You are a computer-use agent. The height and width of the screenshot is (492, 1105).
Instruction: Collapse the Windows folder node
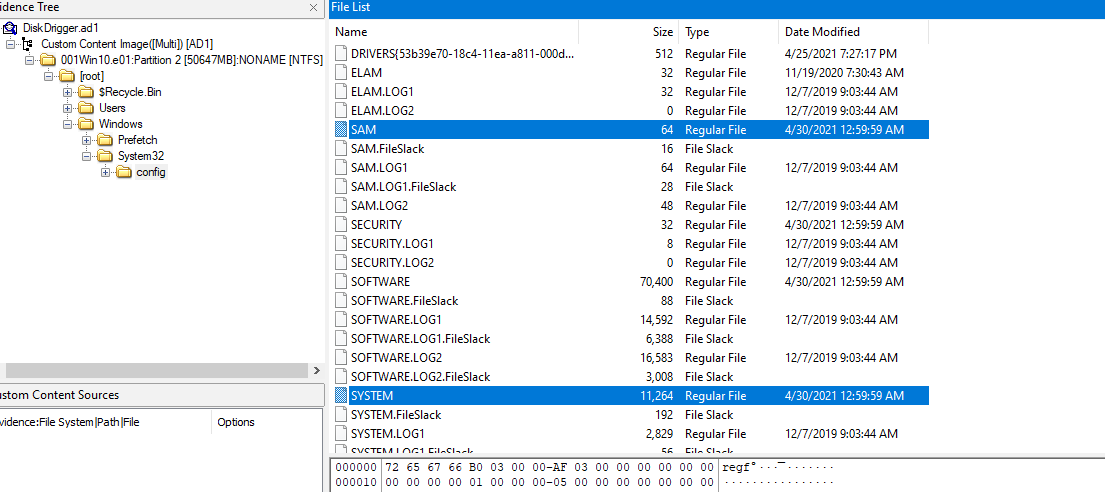pyautogui.click(x=68, y=124)
